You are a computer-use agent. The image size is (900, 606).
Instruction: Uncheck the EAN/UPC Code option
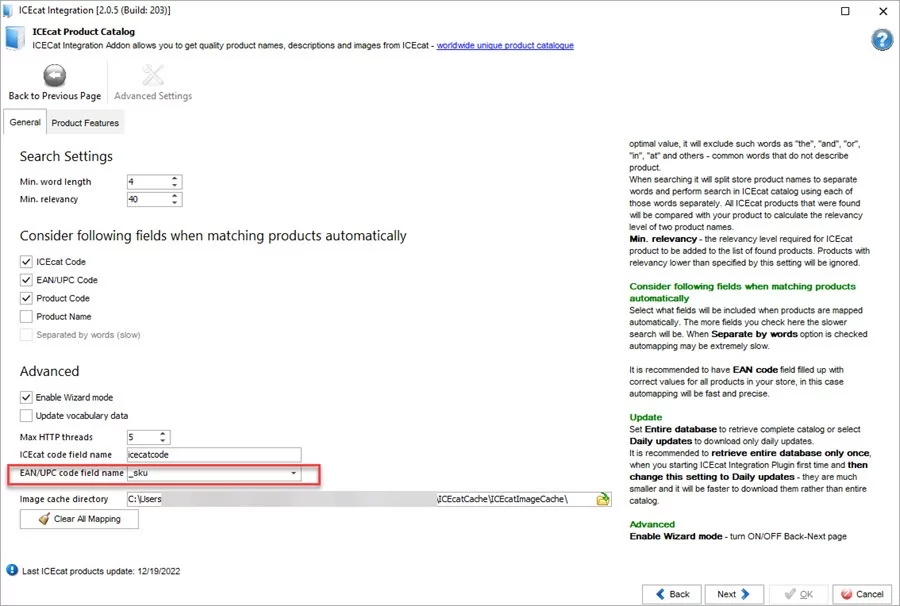(x=25, y=280)
